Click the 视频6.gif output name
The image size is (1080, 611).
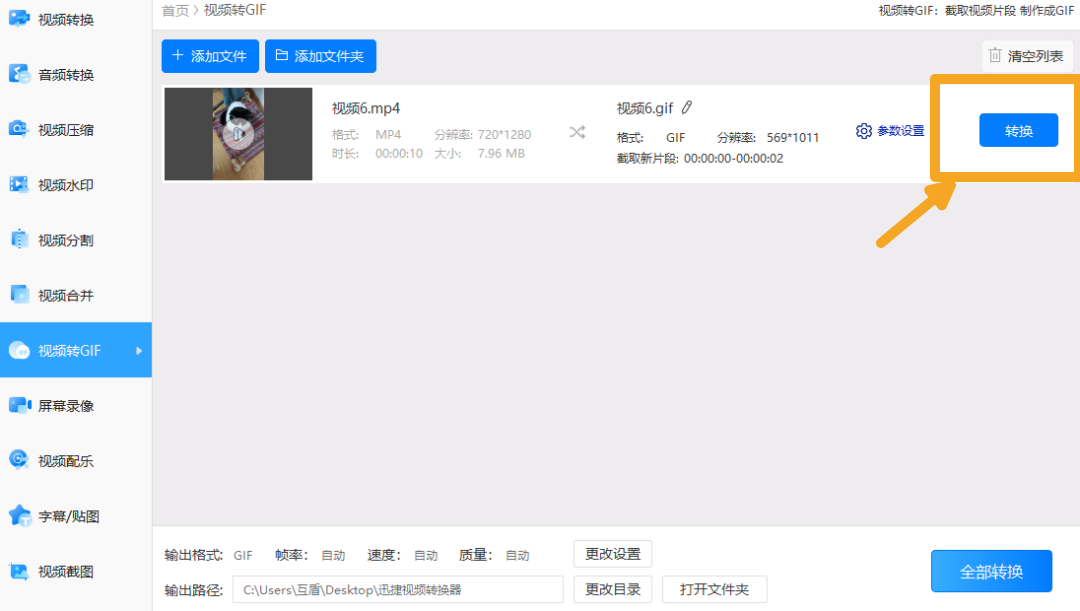[x=645, y=108]
